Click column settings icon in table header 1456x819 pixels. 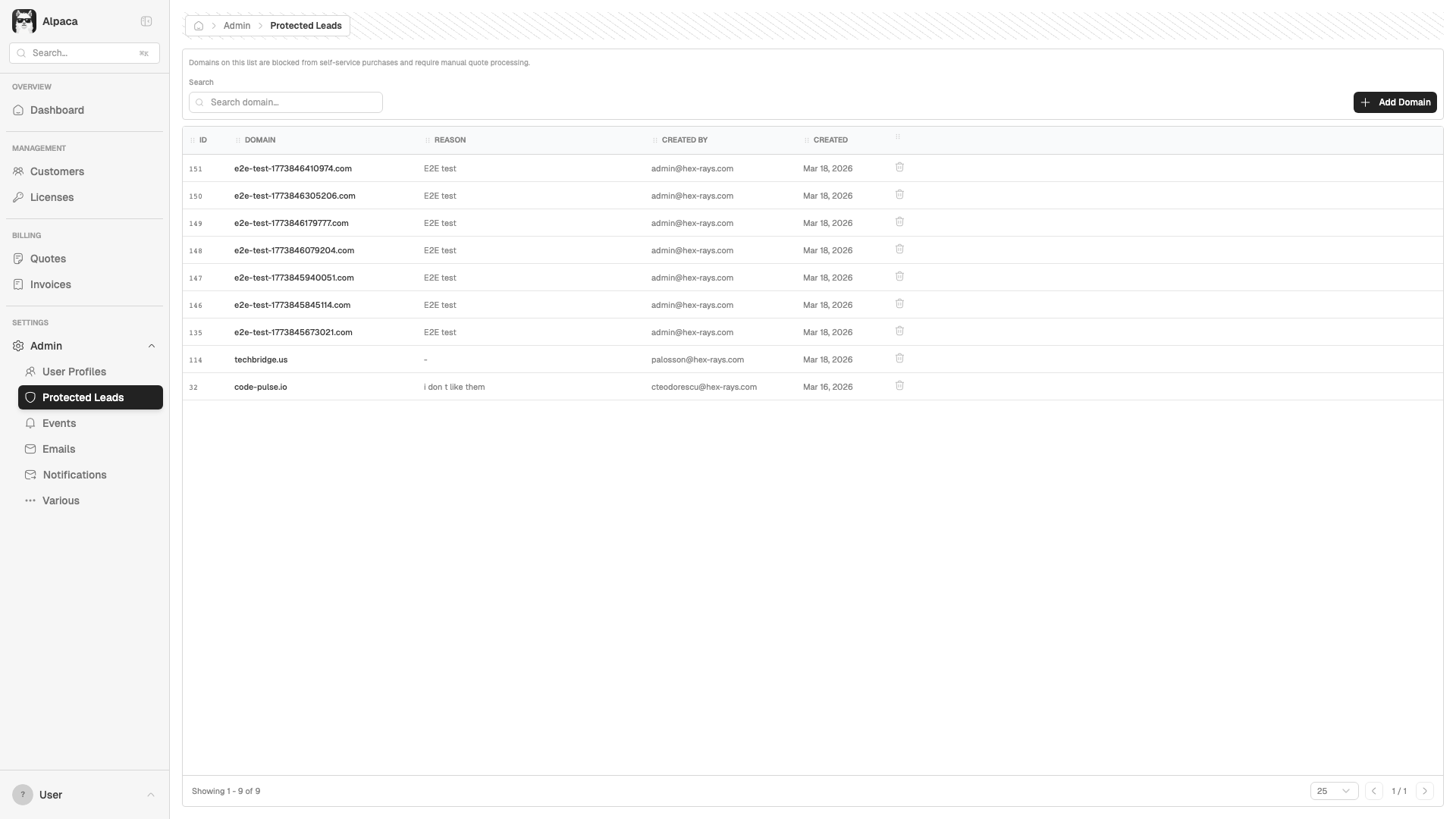[898, 137]
